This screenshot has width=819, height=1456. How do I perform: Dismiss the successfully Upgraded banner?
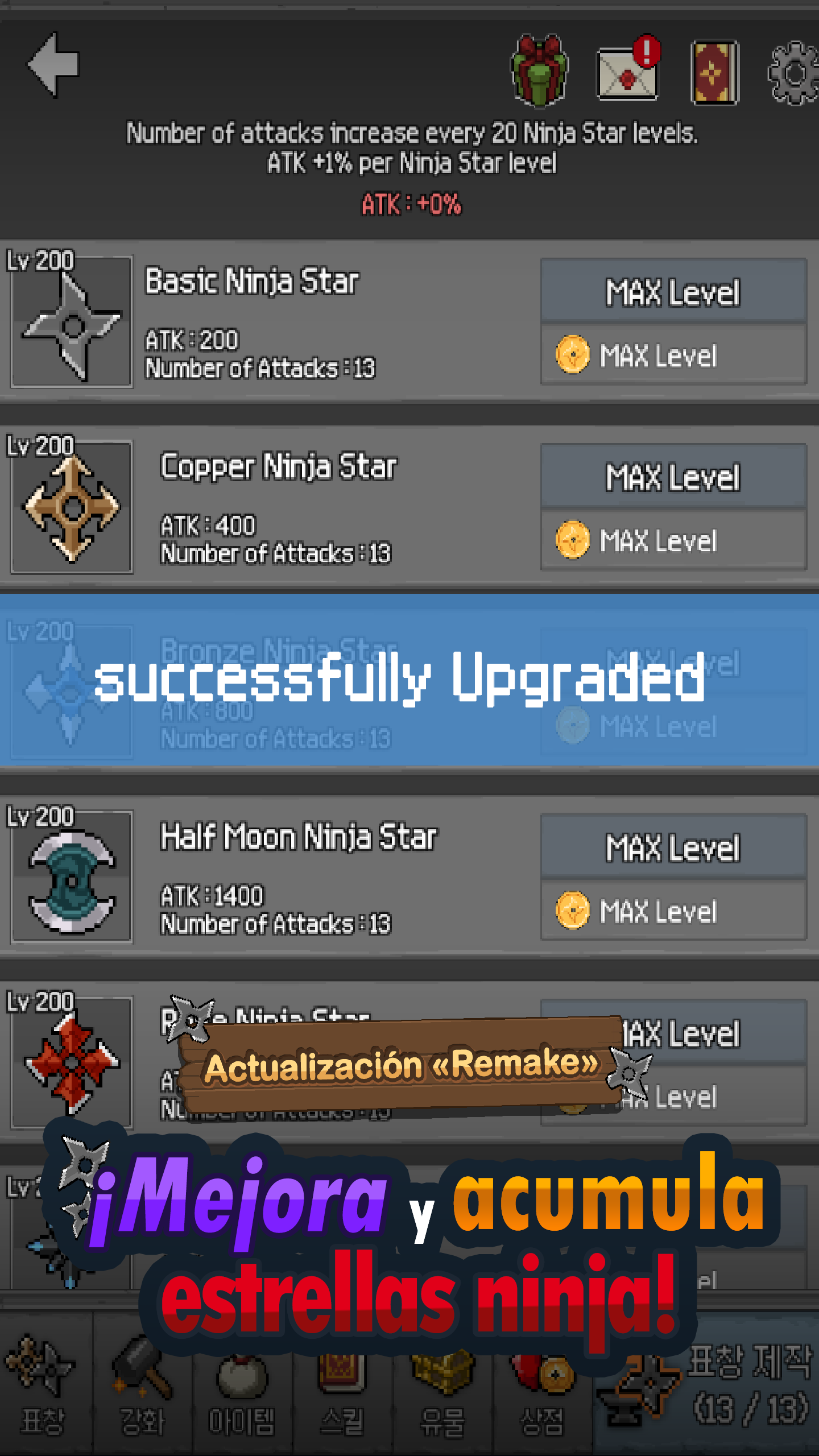pyautogui.click(x=409, y=680)
